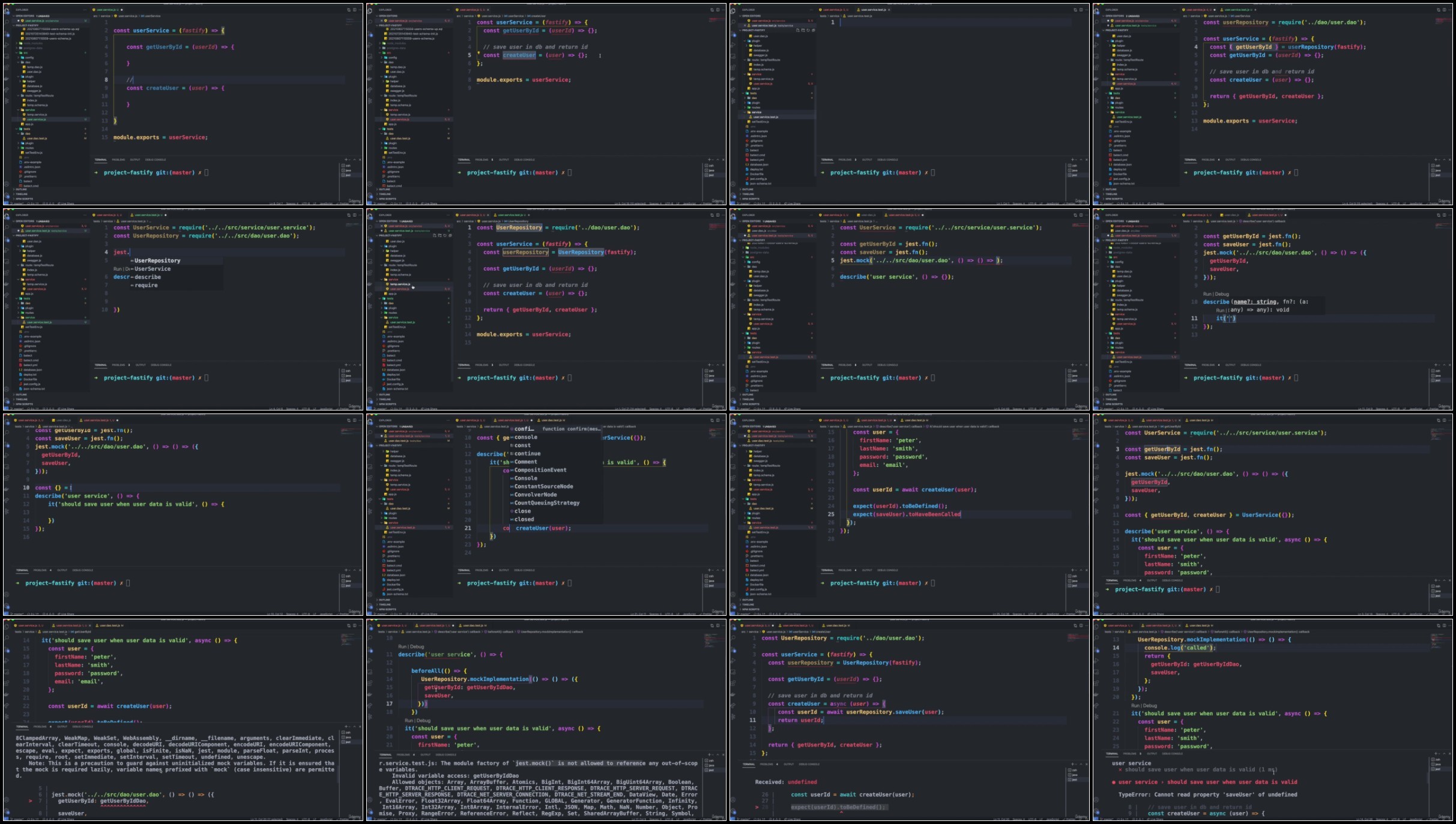Maximize terminal panel in the '//' comment frame
Screen dimensions: 1456x824
click(x=354, y=160)
